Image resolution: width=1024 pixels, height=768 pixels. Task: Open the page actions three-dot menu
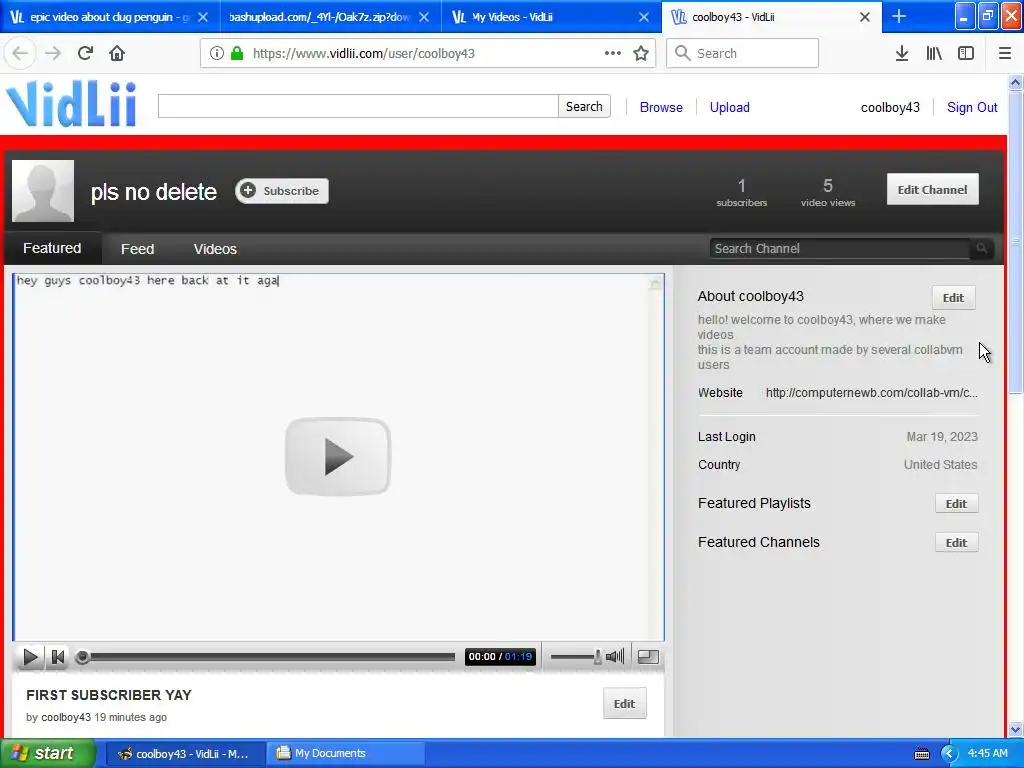coord(613,53)
